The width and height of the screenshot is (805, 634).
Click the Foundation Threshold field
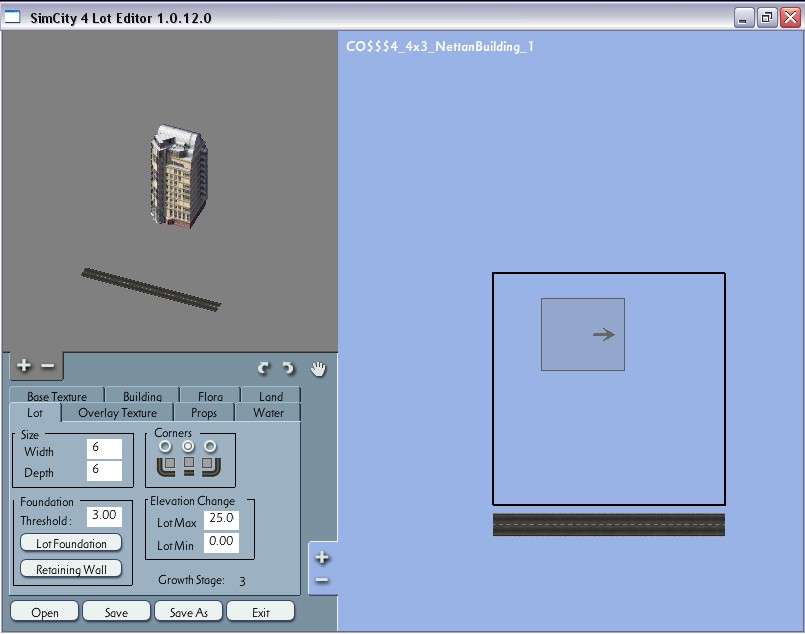coord(104,516)
